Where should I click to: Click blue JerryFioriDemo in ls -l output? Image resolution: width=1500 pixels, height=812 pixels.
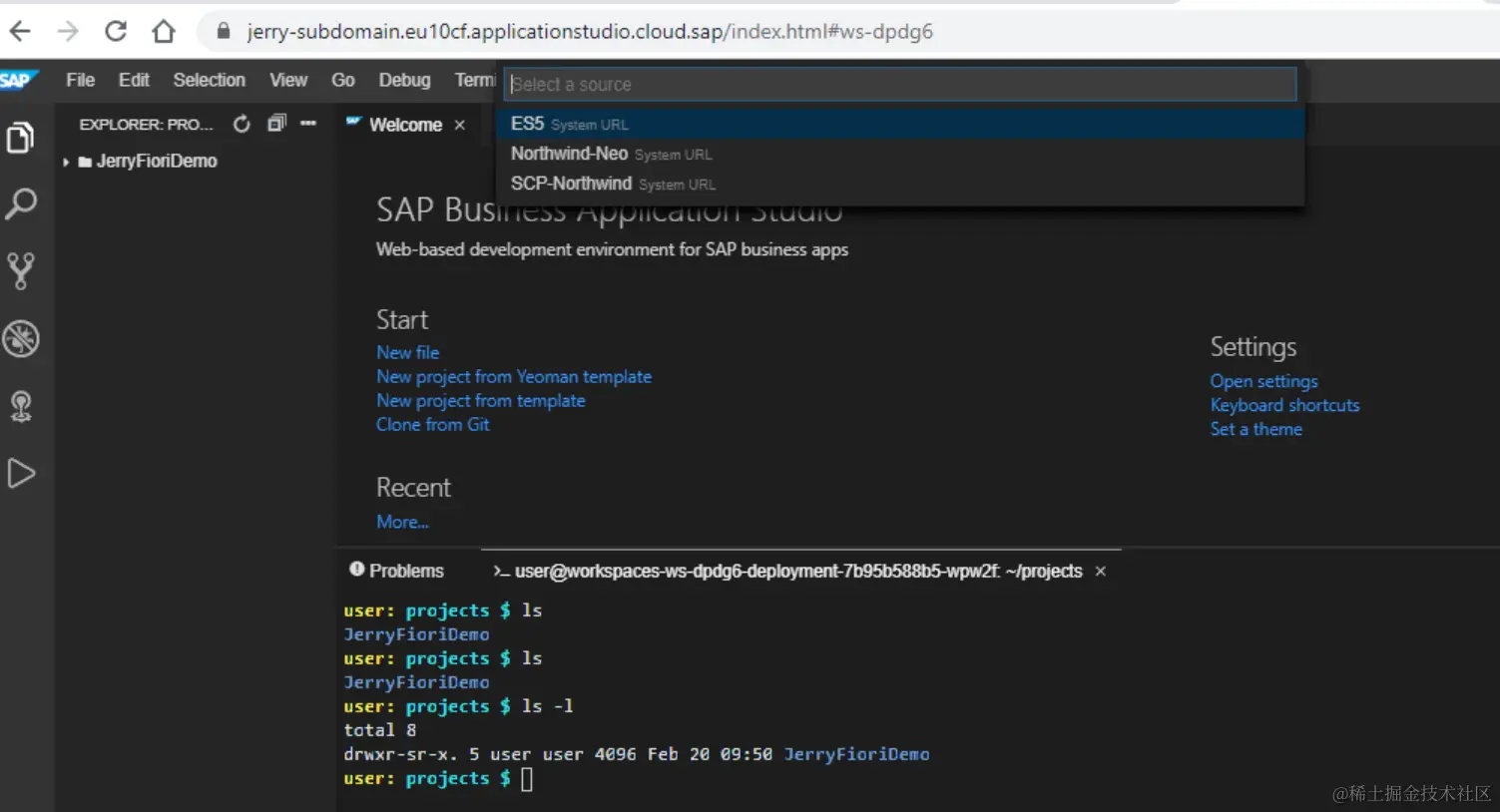coord(856,754)
